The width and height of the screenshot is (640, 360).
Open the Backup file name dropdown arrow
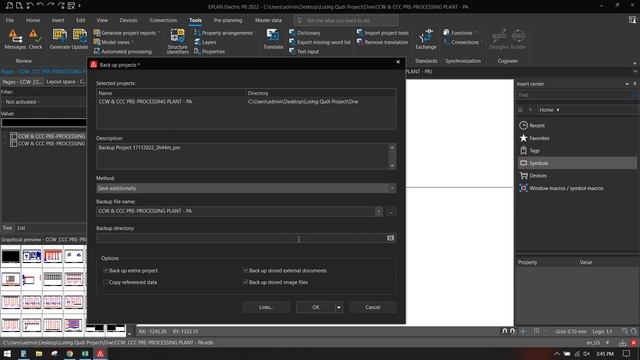(x=378, y=211)
